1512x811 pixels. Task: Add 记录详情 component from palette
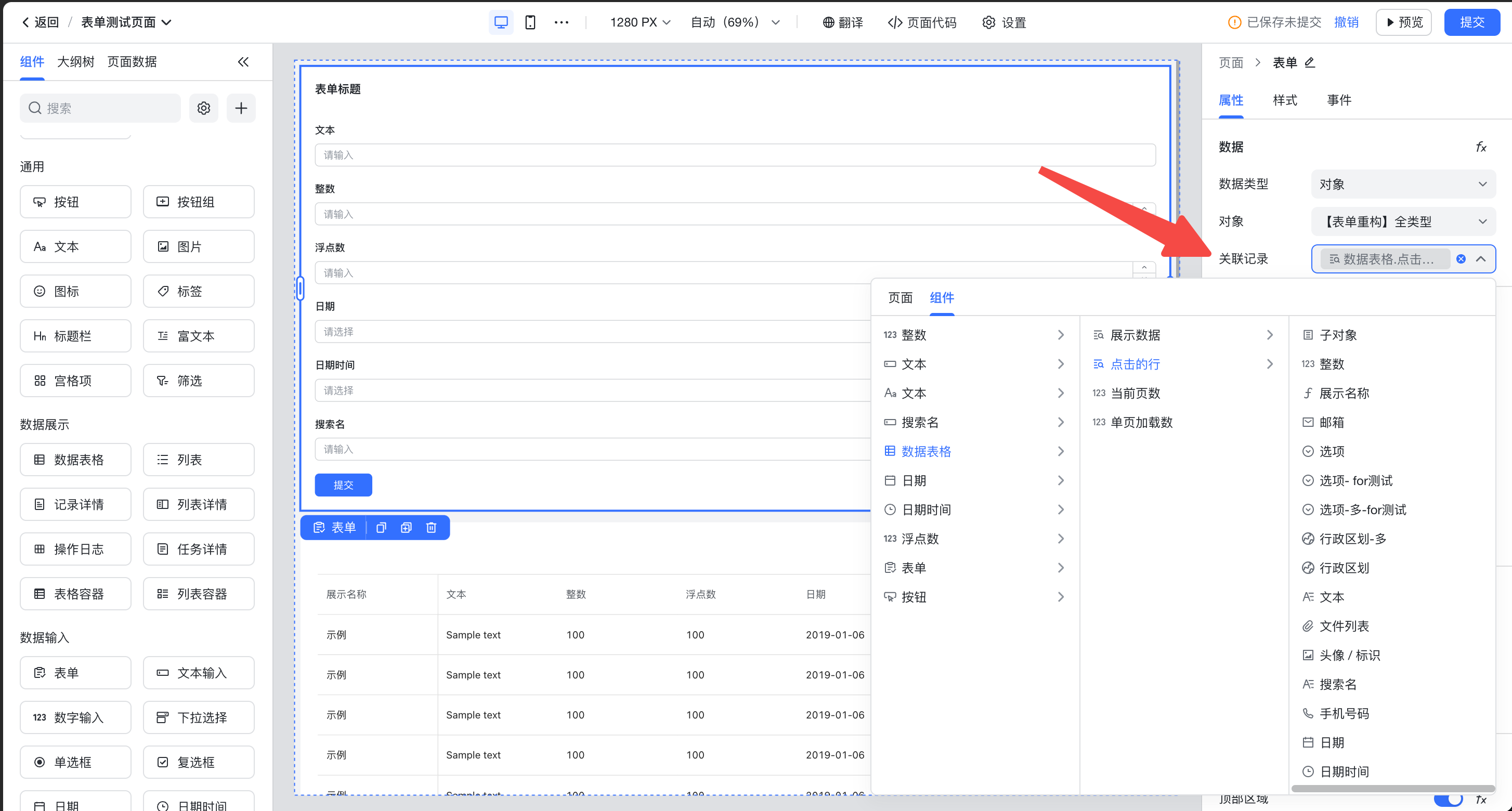76,504
